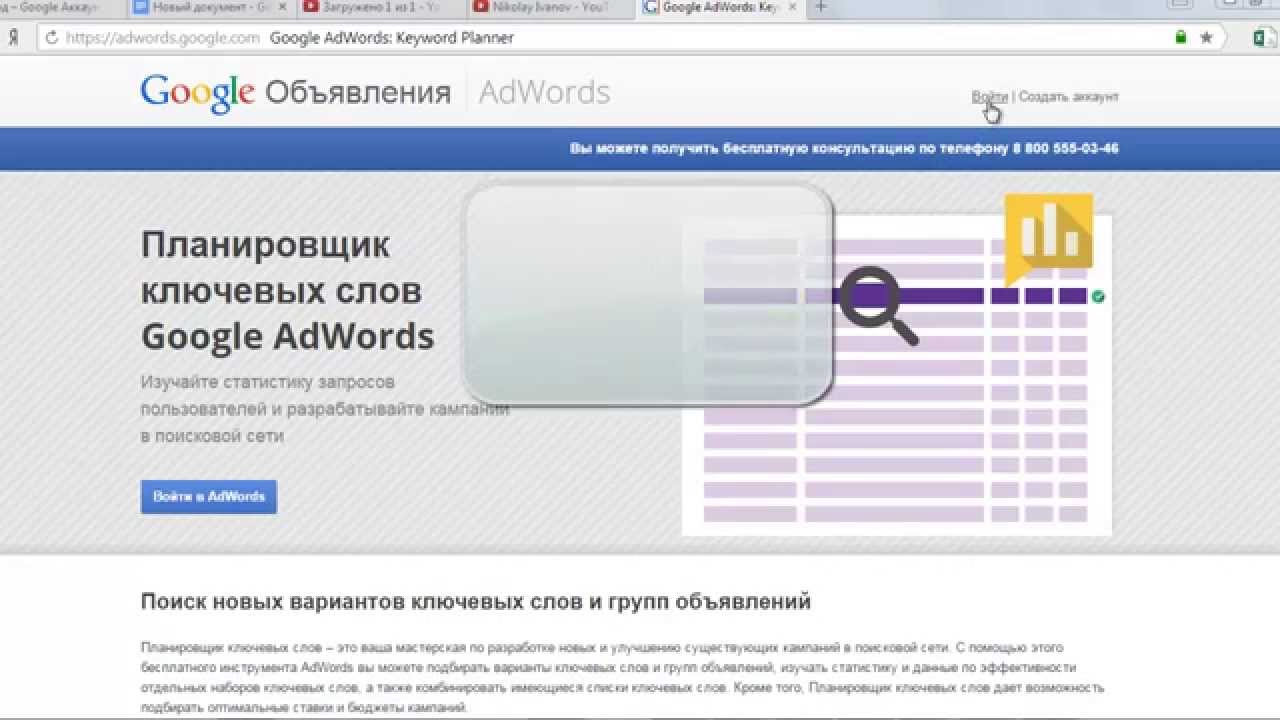Switch to the Nikolay Ivanov YouTube tab

[543, 7]
